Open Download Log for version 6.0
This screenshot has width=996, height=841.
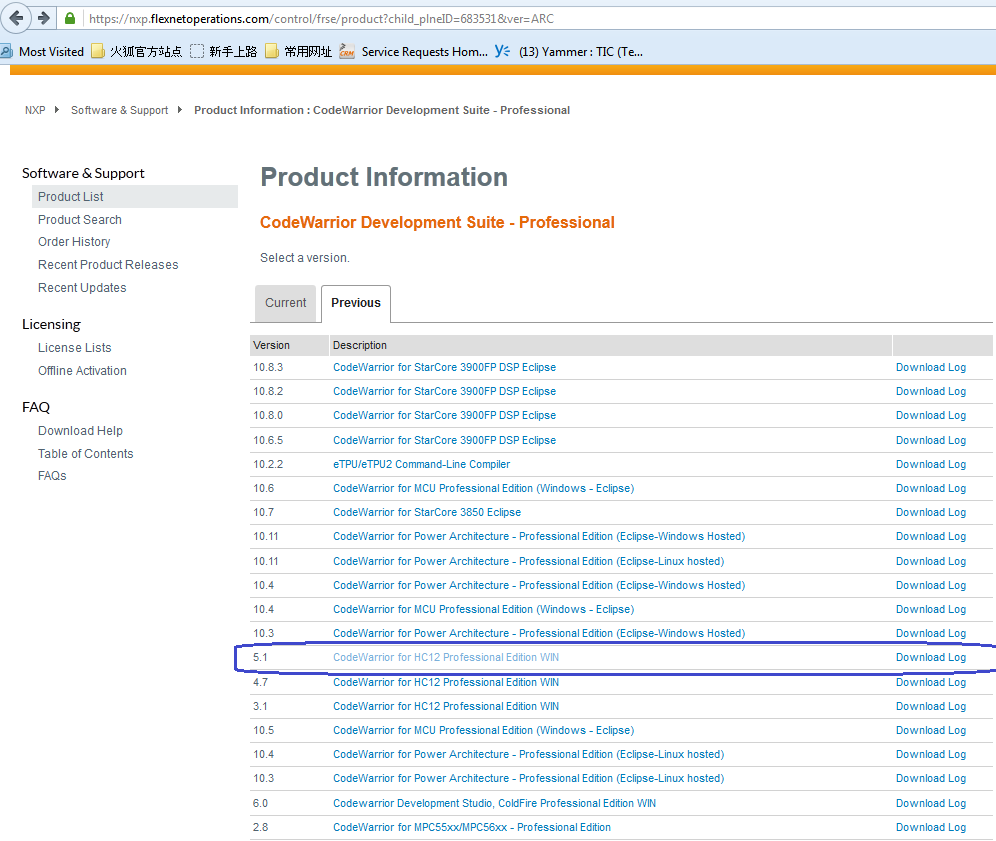point(931,804)
